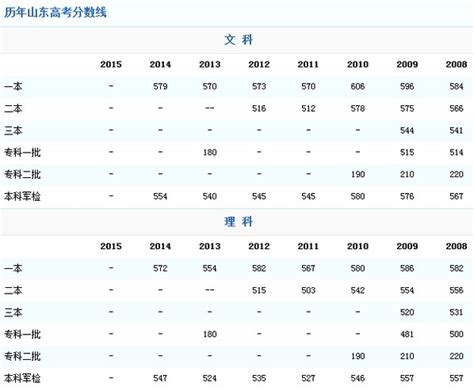
Task: Click the 文科 专科二批 2010 score 190
Action: click(x=358, y=174)
